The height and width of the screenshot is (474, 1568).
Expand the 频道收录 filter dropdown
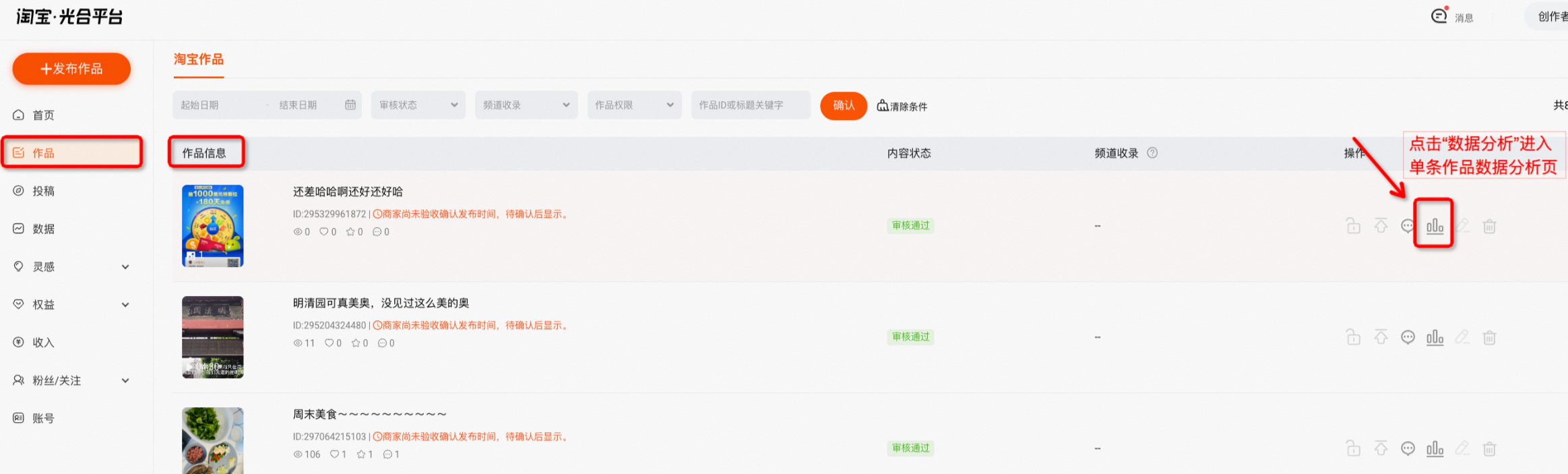tap(526, 105)
